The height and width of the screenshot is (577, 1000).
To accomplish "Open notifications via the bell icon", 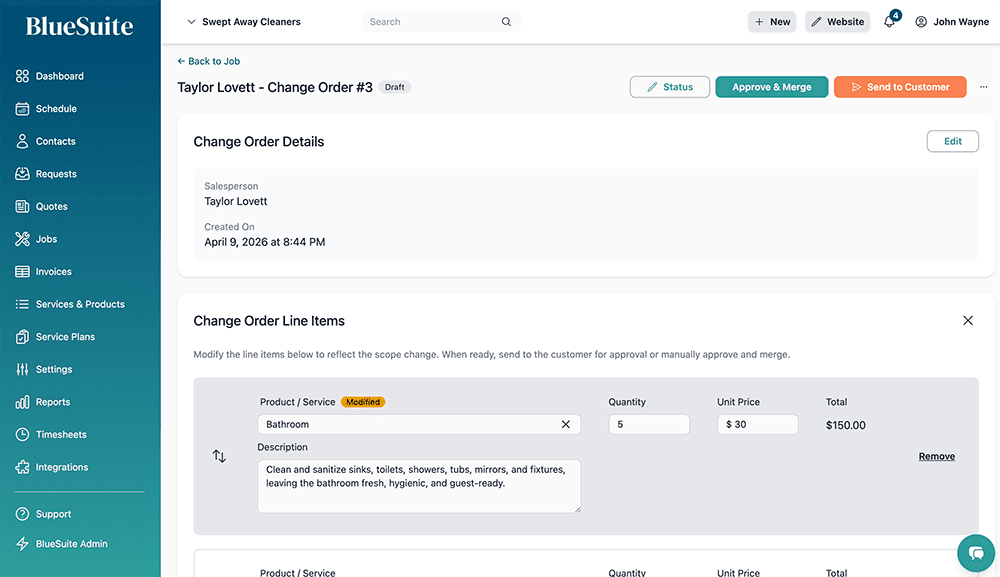I will (889, 22).
